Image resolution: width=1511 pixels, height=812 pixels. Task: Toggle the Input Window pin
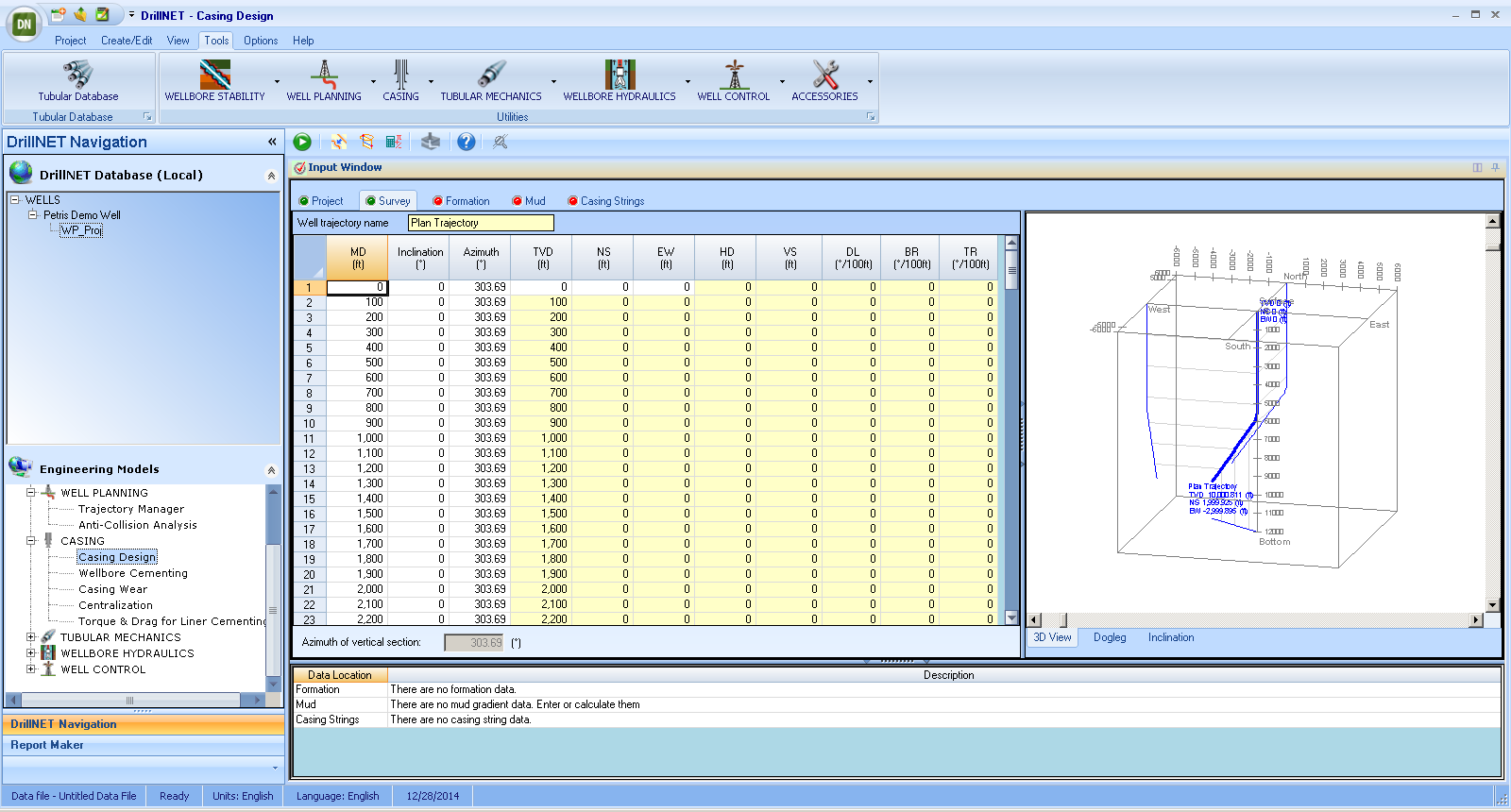(x=1495, y=167)
